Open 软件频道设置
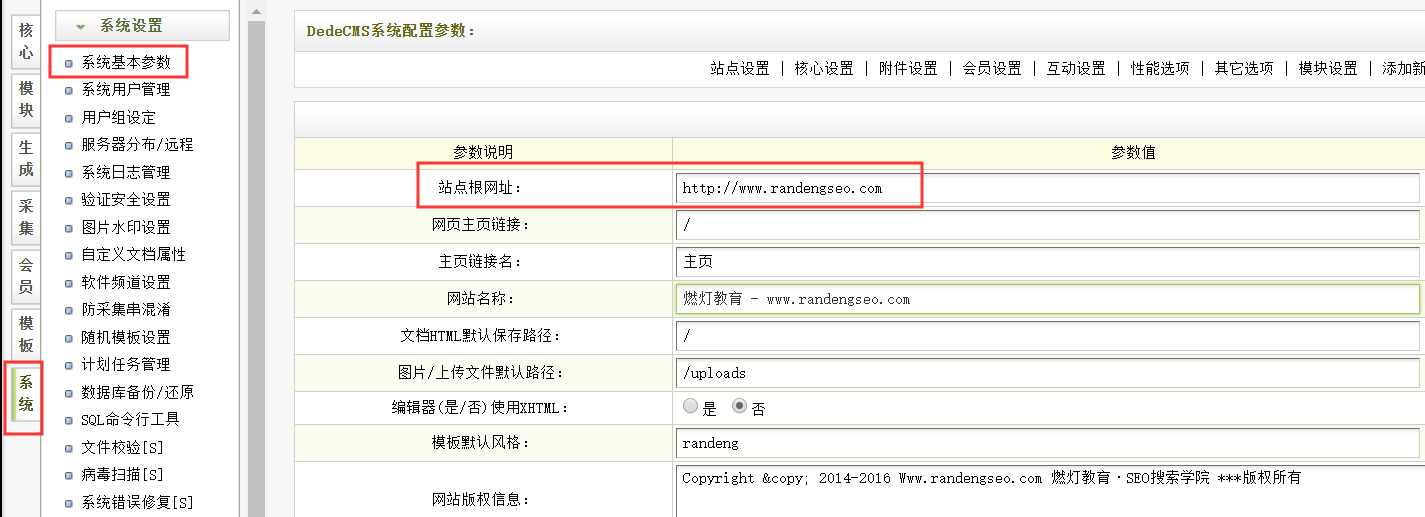Screen dimensions: 1425x517 (x=126, y=282)
